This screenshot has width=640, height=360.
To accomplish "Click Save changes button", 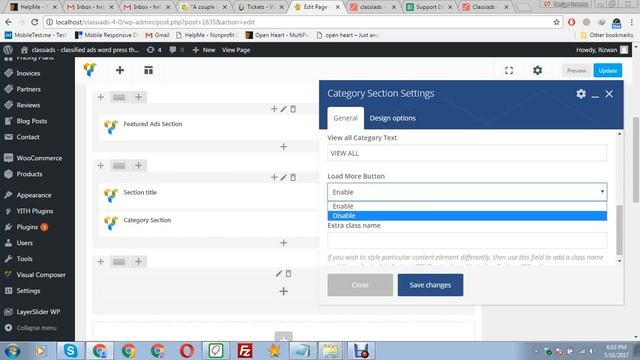I will [430, 285].
